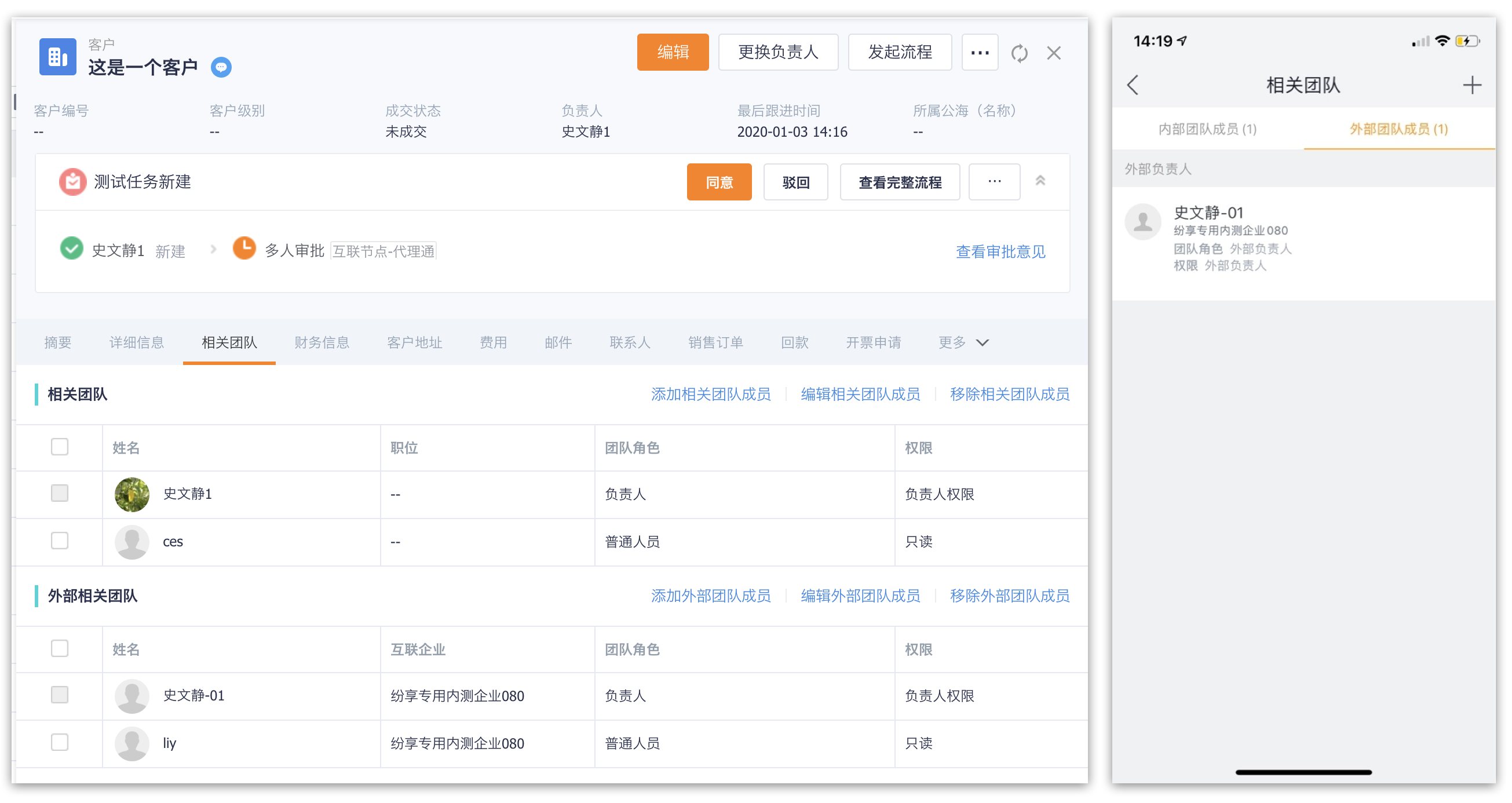Click the 2020-01-03 14:16 follow-up time value

click(792, 132)
